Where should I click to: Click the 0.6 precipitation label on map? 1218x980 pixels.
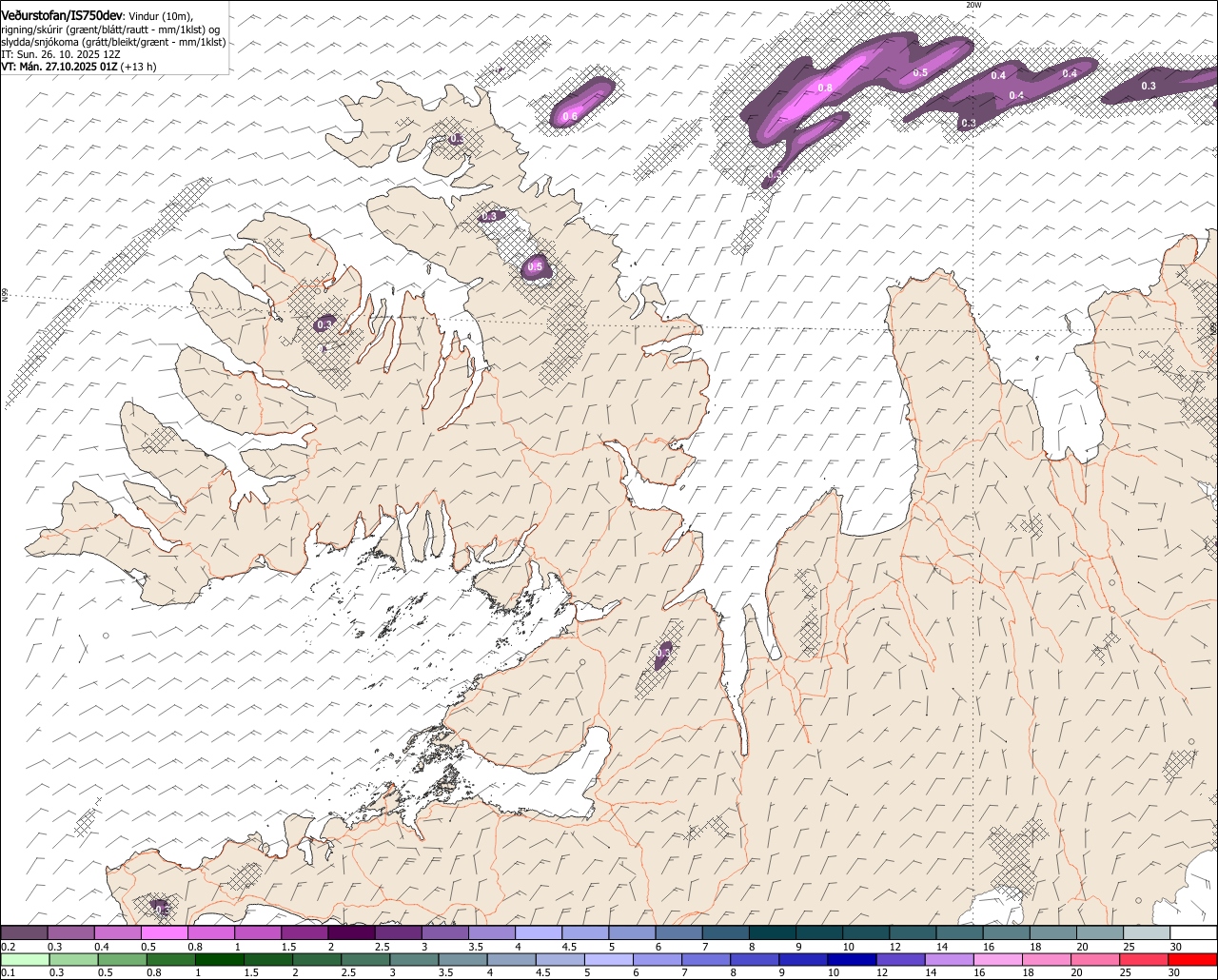pyautogui.click(x=570, y=116)
